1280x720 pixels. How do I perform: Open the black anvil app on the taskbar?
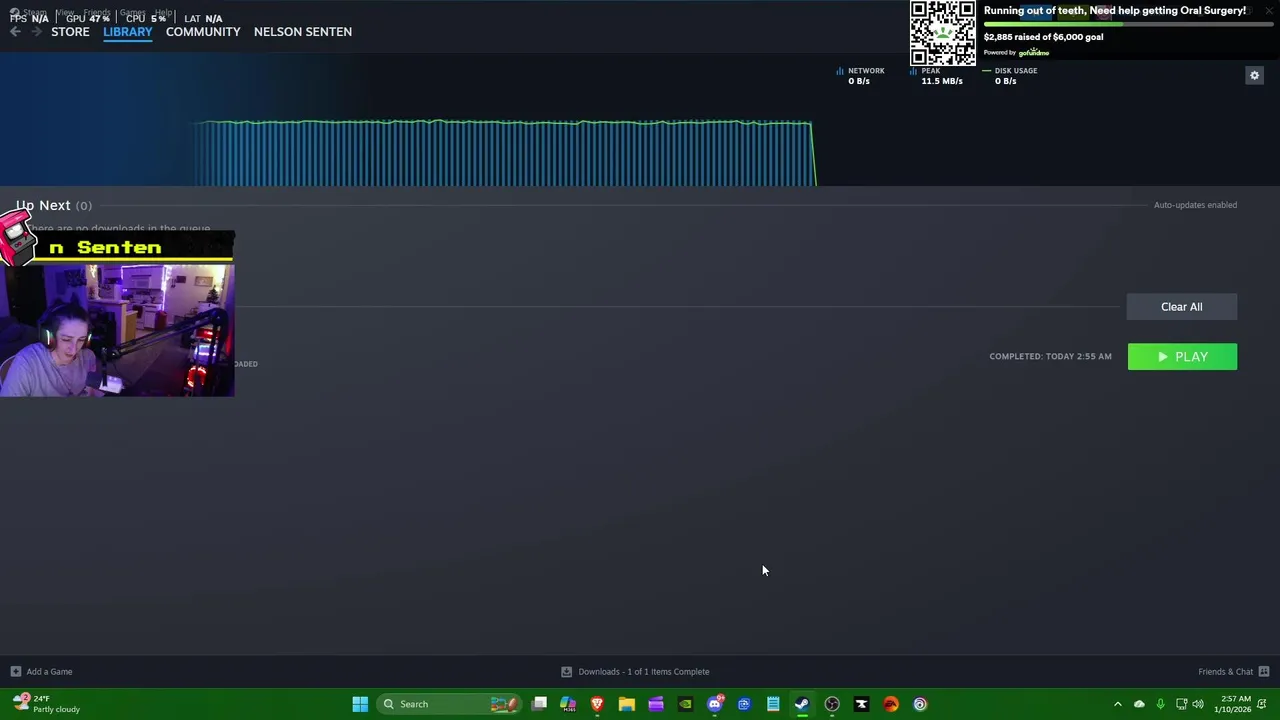point(861,704)
